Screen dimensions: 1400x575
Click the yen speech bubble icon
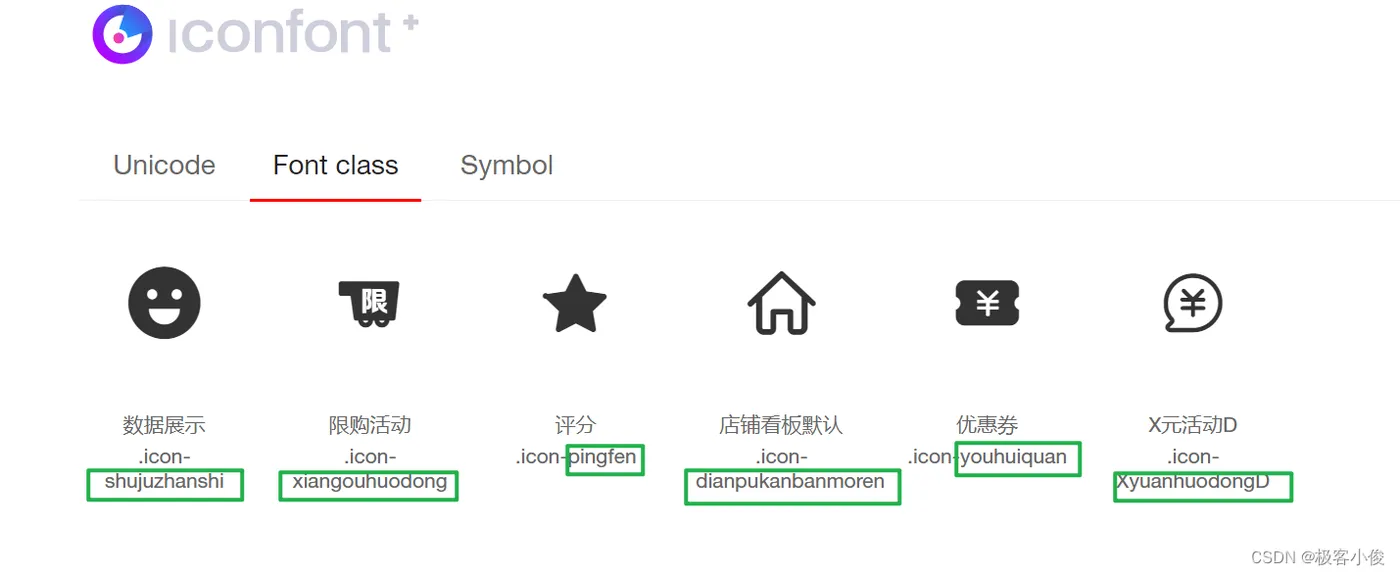click(x=1193, y=302)
